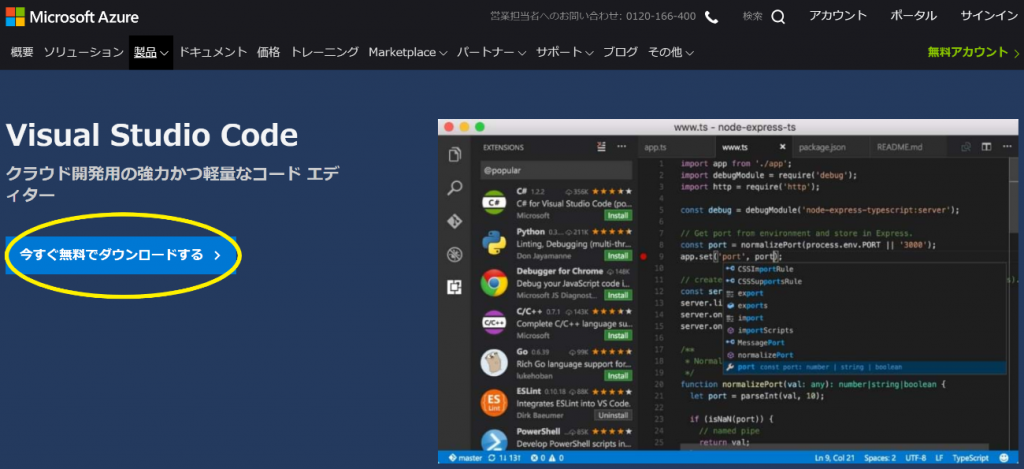This screenshot has width=1024, height=469.
Task: Click 今すぐ無料でダウンロードする button
Action: pos(121,255)
